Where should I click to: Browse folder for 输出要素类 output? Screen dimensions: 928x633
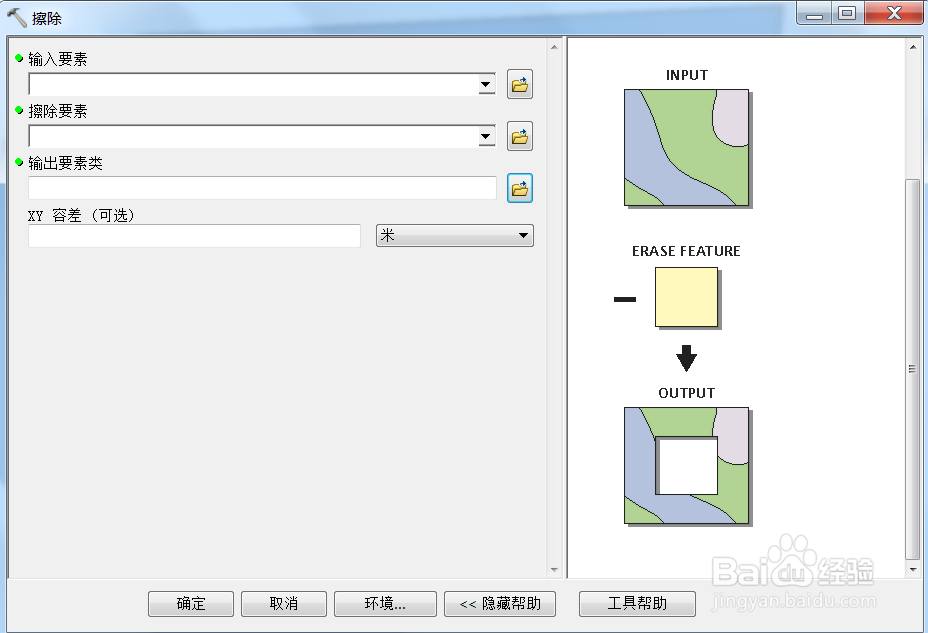(x=520, y=188)
